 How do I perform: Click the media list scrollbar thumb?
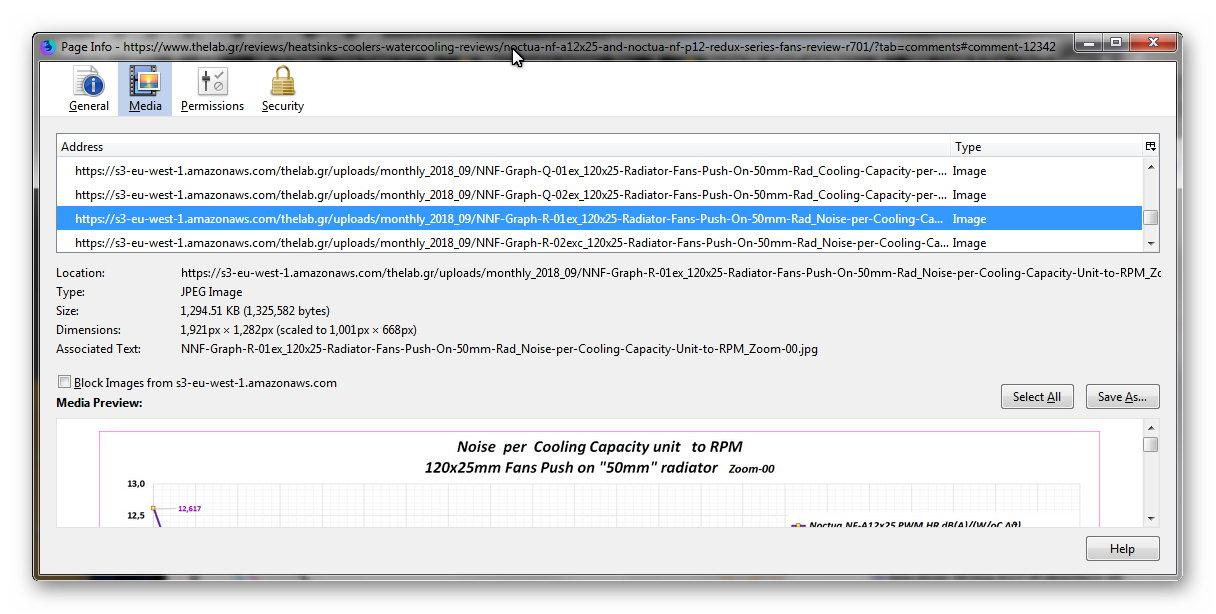(1151, 217)
